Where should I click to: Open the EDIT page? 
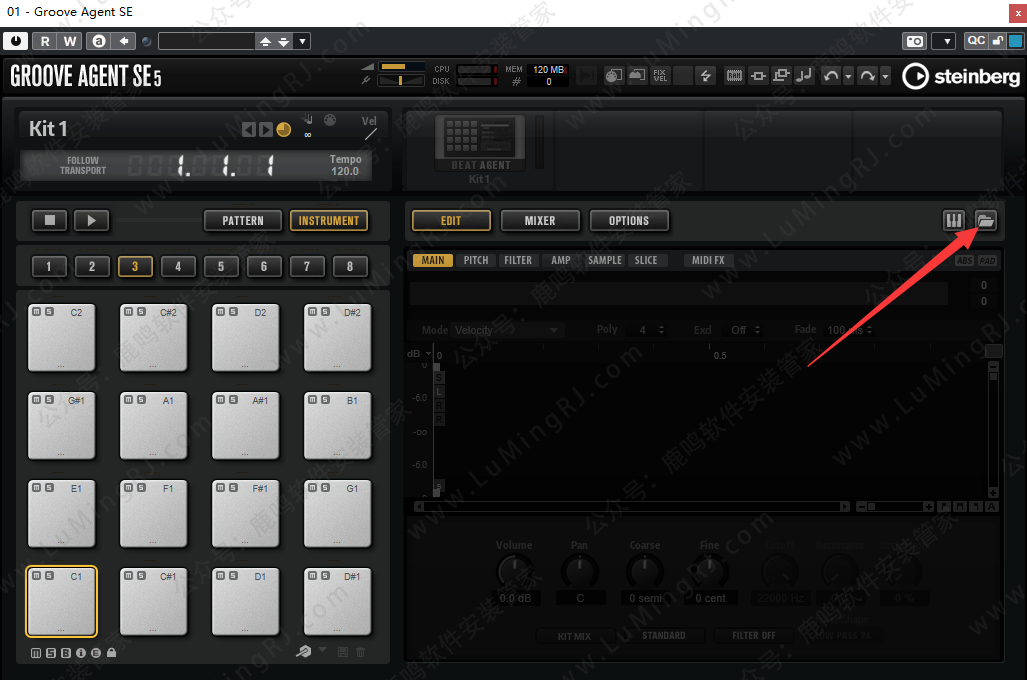[x=451, y=221]
